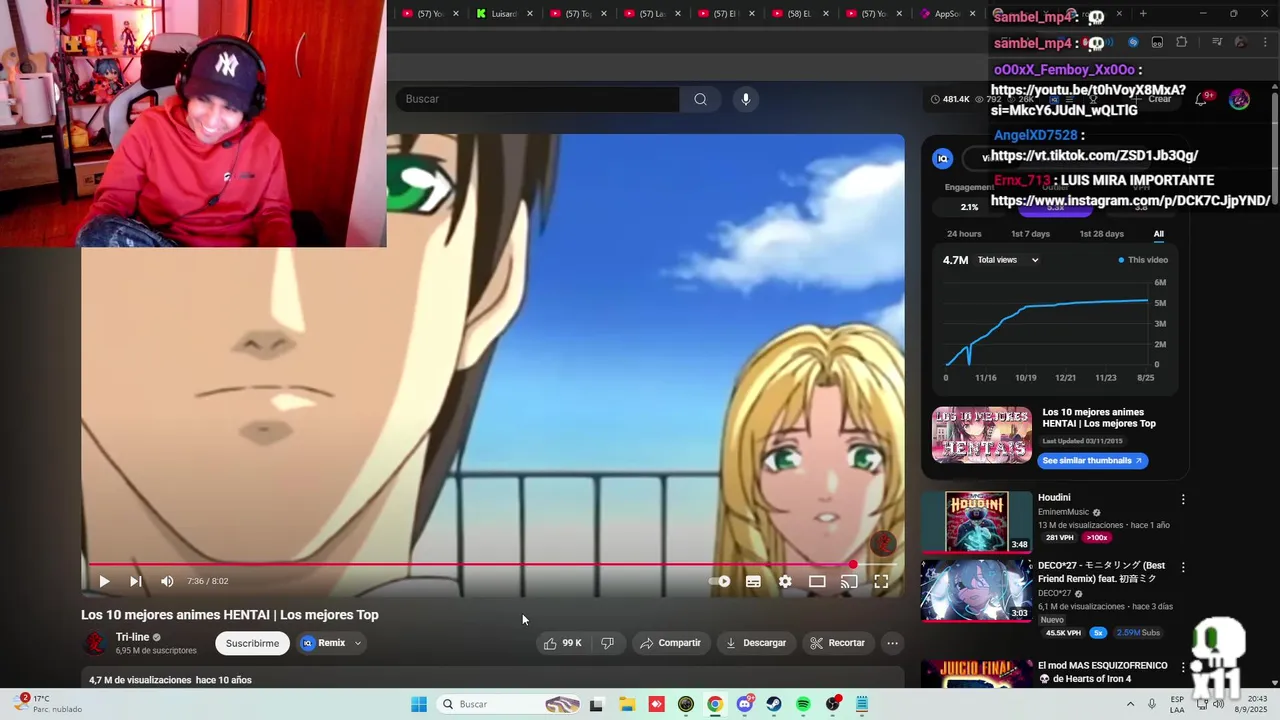Visit the Tri-line channel name link
The height and width of the screenshot is (720, 1280).
tap(132, 637)
